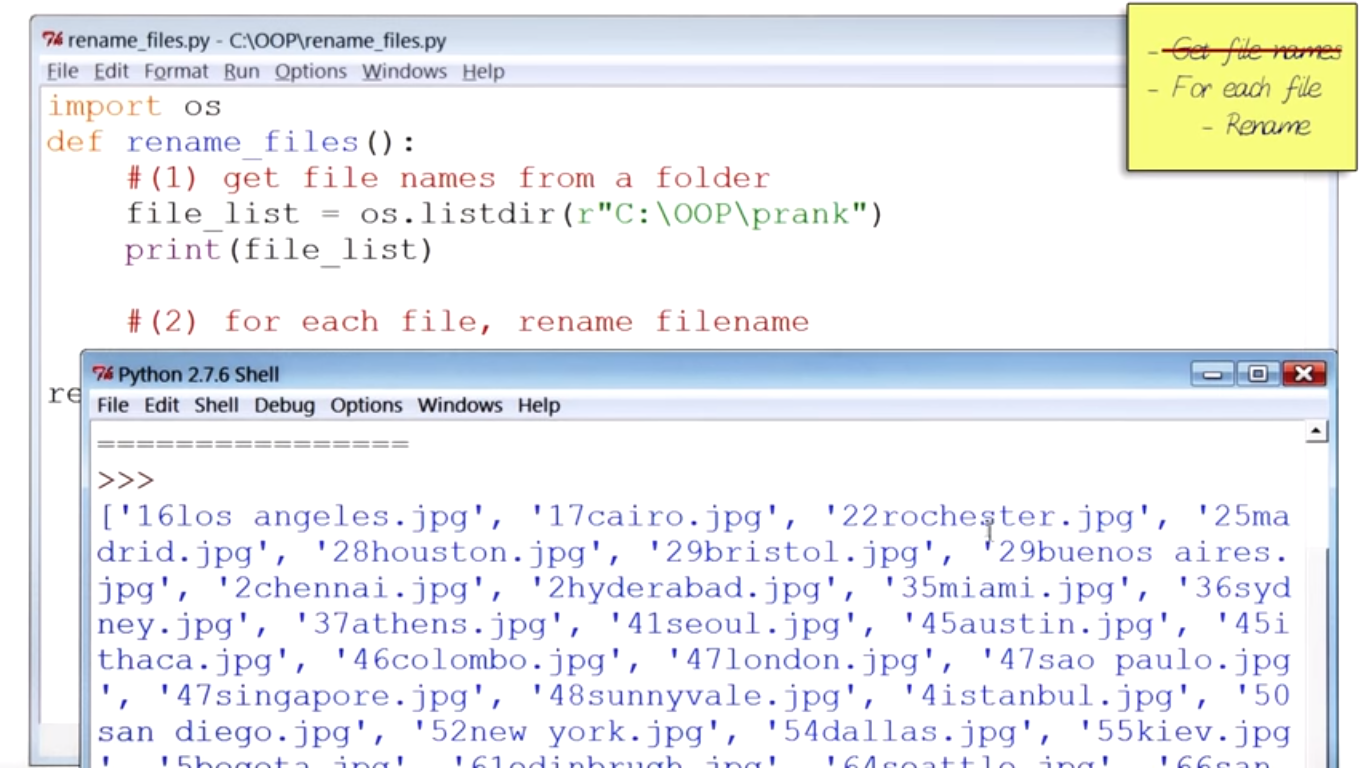Click '52new york.jpg' in Shell output
Screen dimensions: 1366x768
(x=567, y=732)
